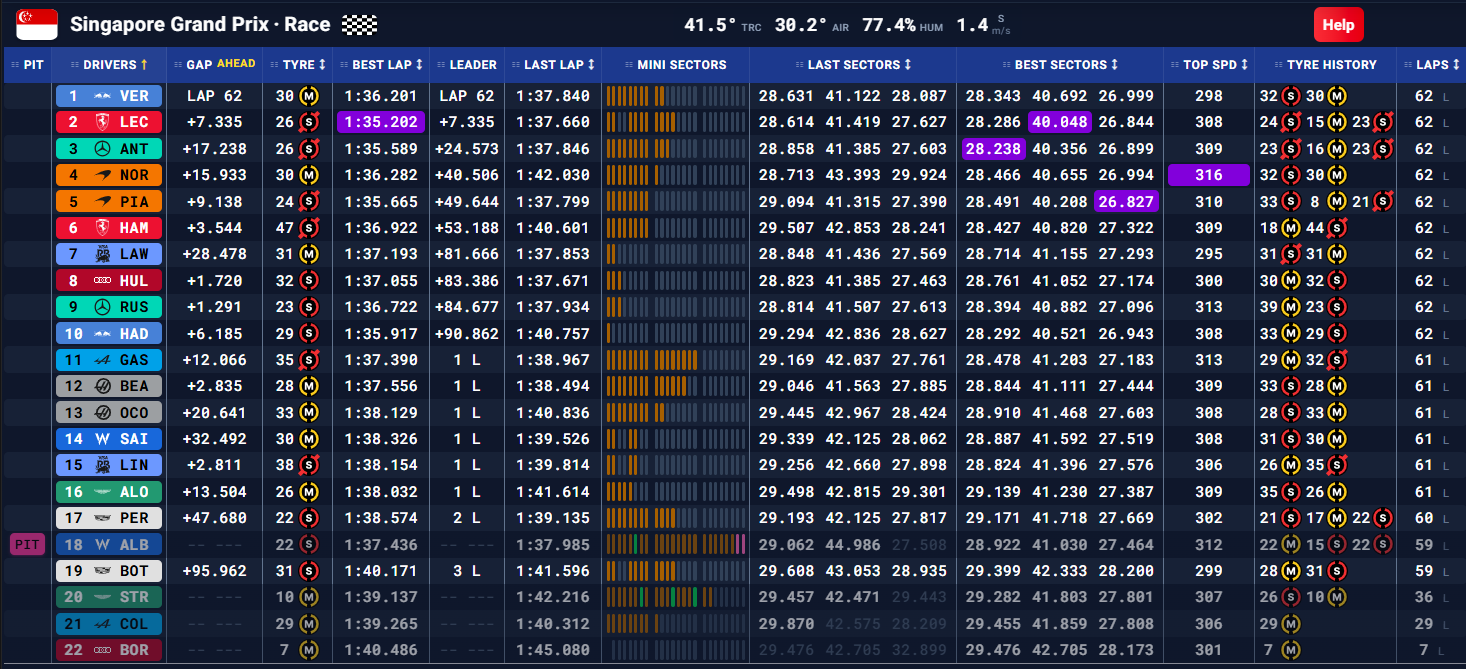Screen dimensions: 1466x669
Task: Click Verstappen's medium tyre icon in TYRE column
Action: pos(309,96)
